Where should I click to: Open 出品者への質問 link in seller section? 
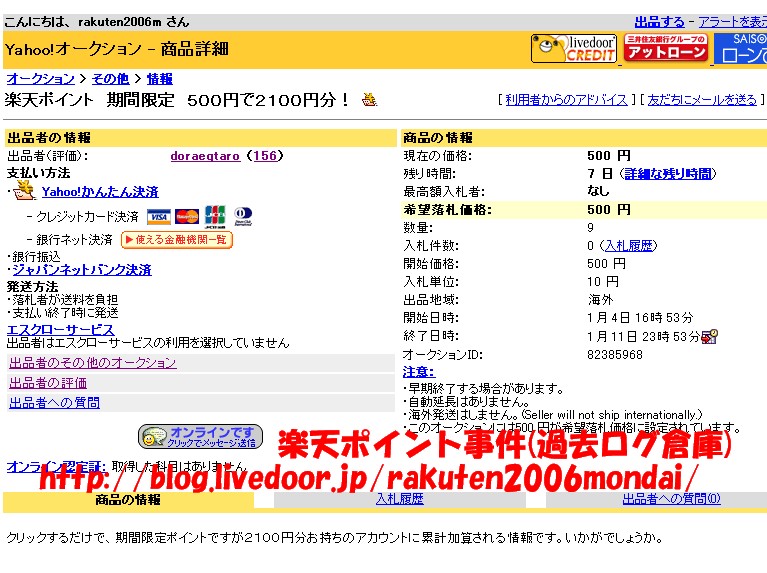coord(54,403)
